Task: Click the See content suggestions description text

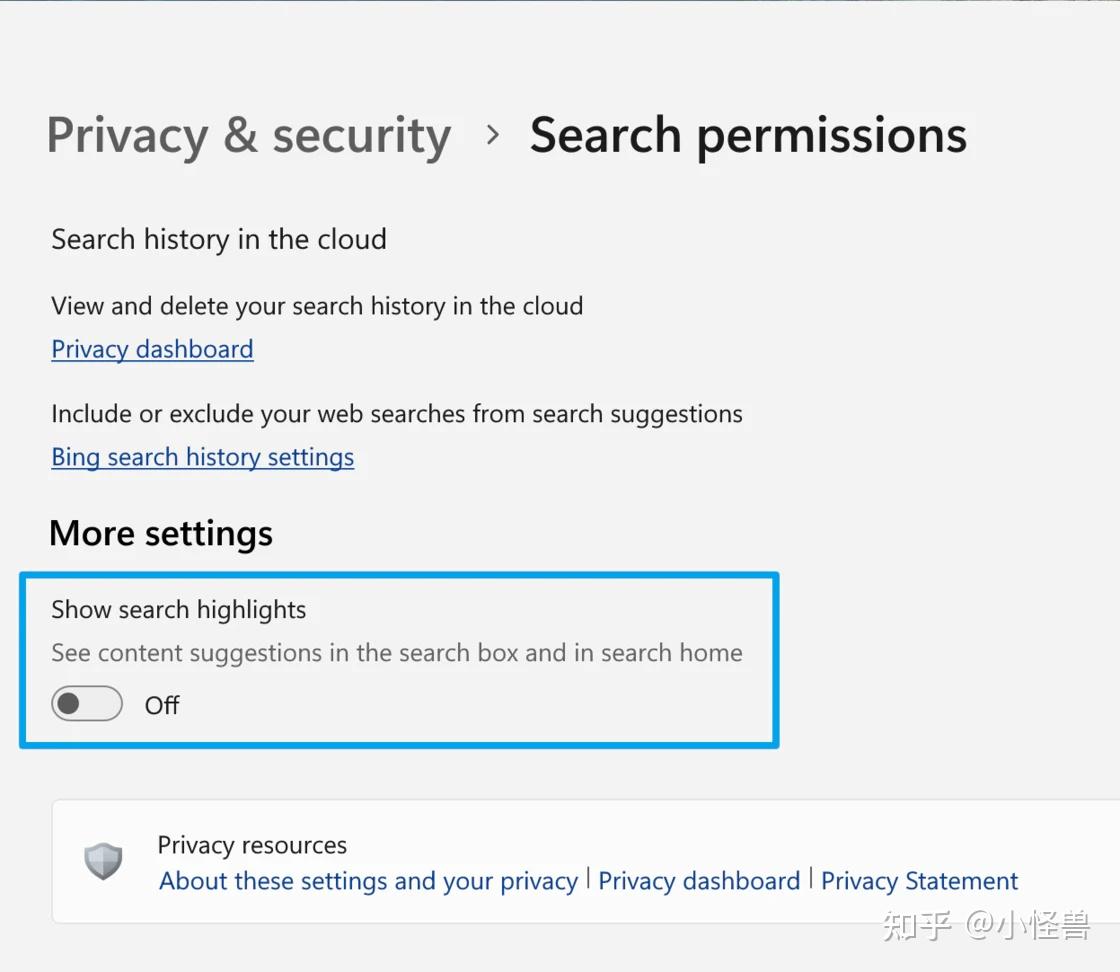Action: coord(397,653)
